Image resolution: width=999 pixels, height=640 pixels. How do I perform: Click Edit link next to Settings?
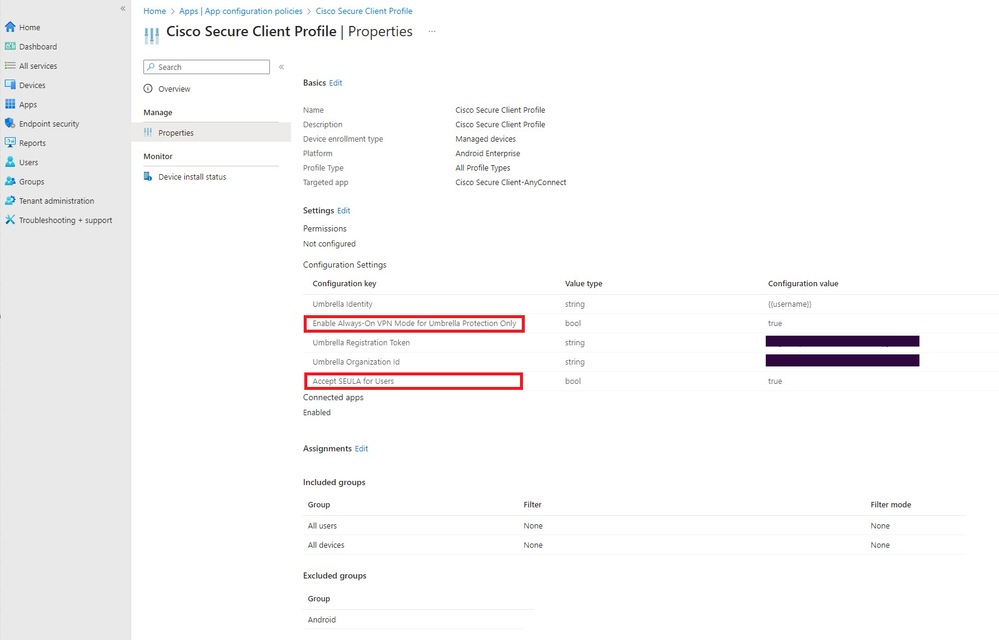click(344, 211)
